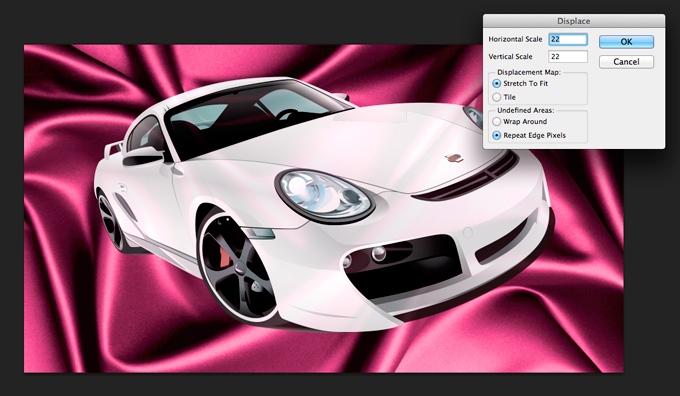
Task: Click the OK button in Displace dialog
Action: click(x=626, y=42)
